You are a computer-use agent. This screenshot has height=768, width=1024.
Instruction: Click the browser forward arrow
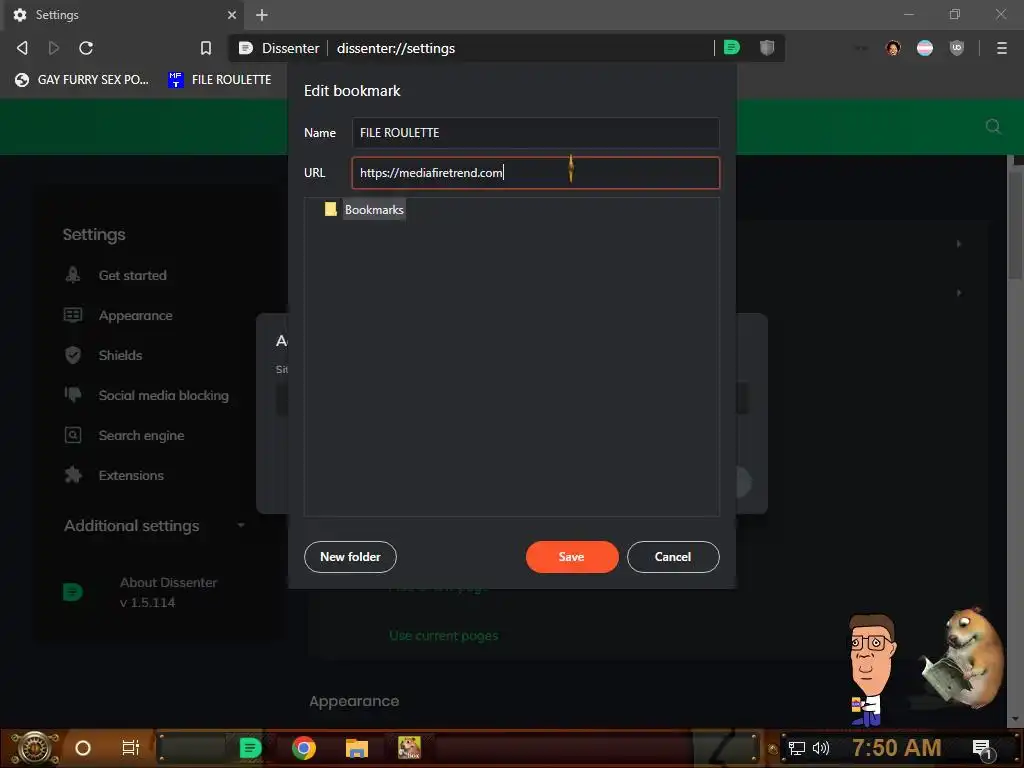click(x=54, y=48)
